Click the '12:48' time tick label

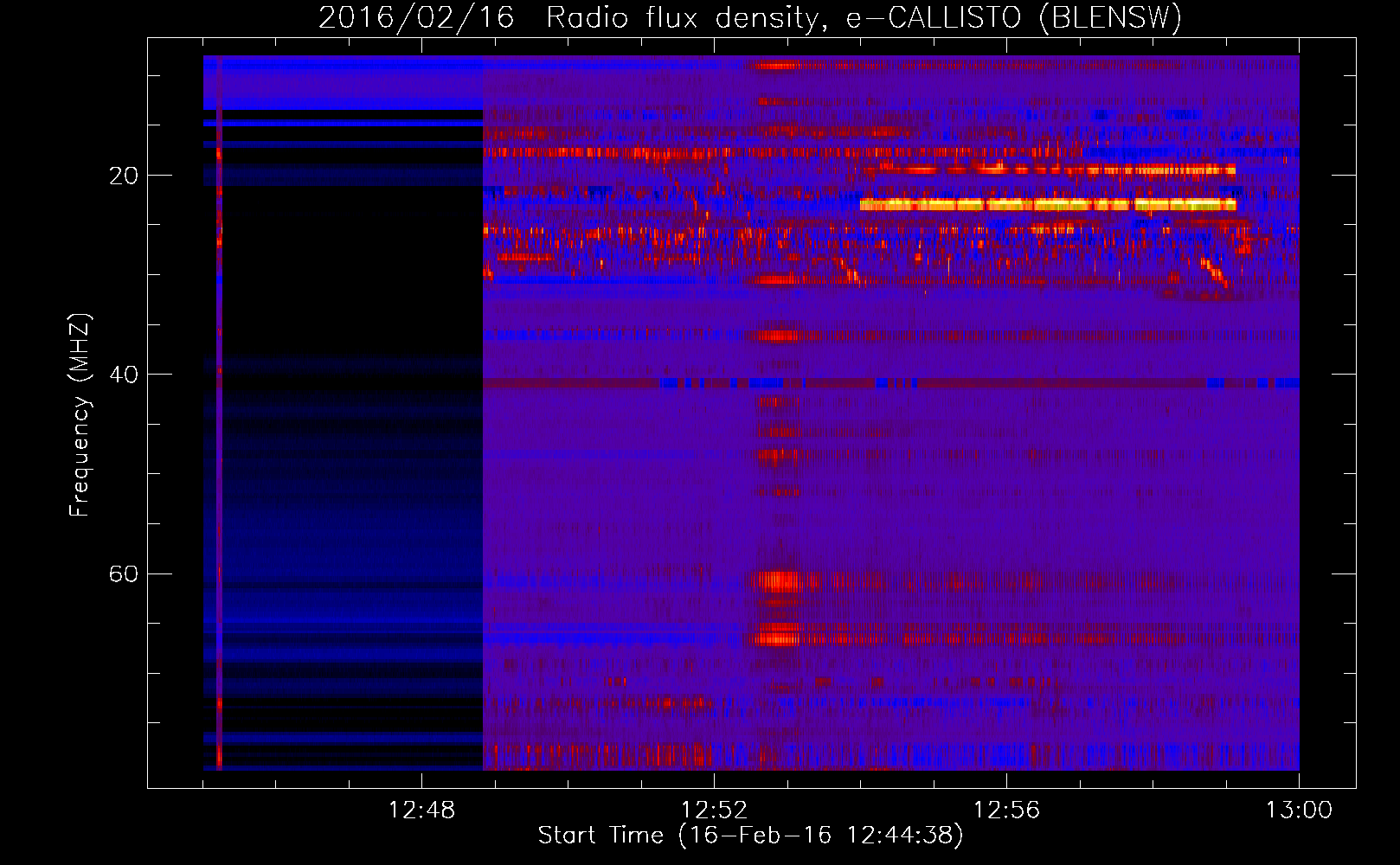pos(421,811)
